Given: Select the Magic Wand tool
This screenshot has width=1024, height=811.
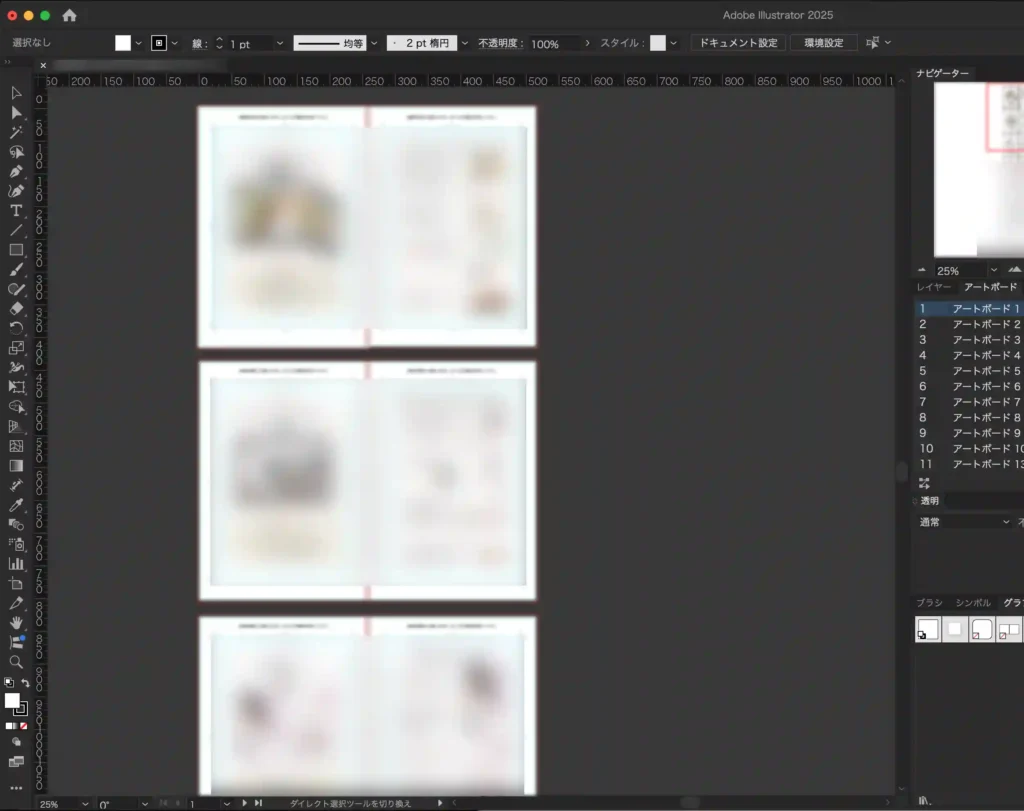Looking at the screenshot, I should [16, 133].
